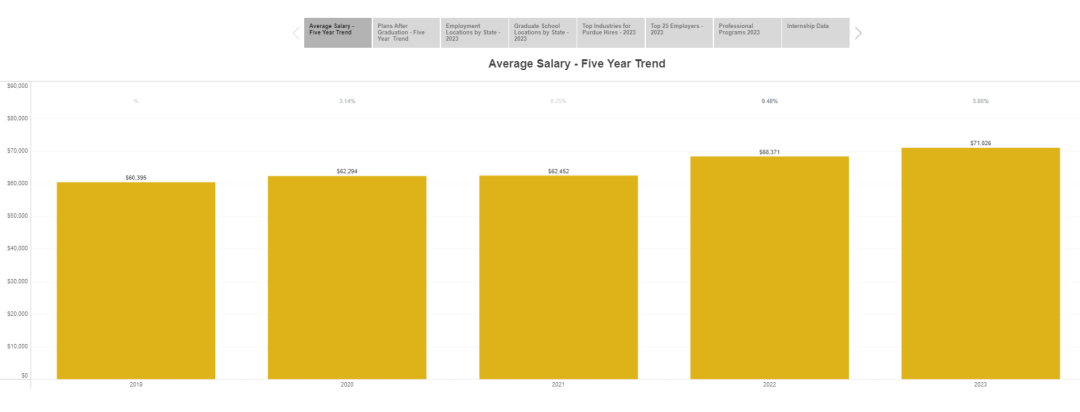Switch to the Internship Data tab
Screen dimensions: 1080x412
[816, 32]
